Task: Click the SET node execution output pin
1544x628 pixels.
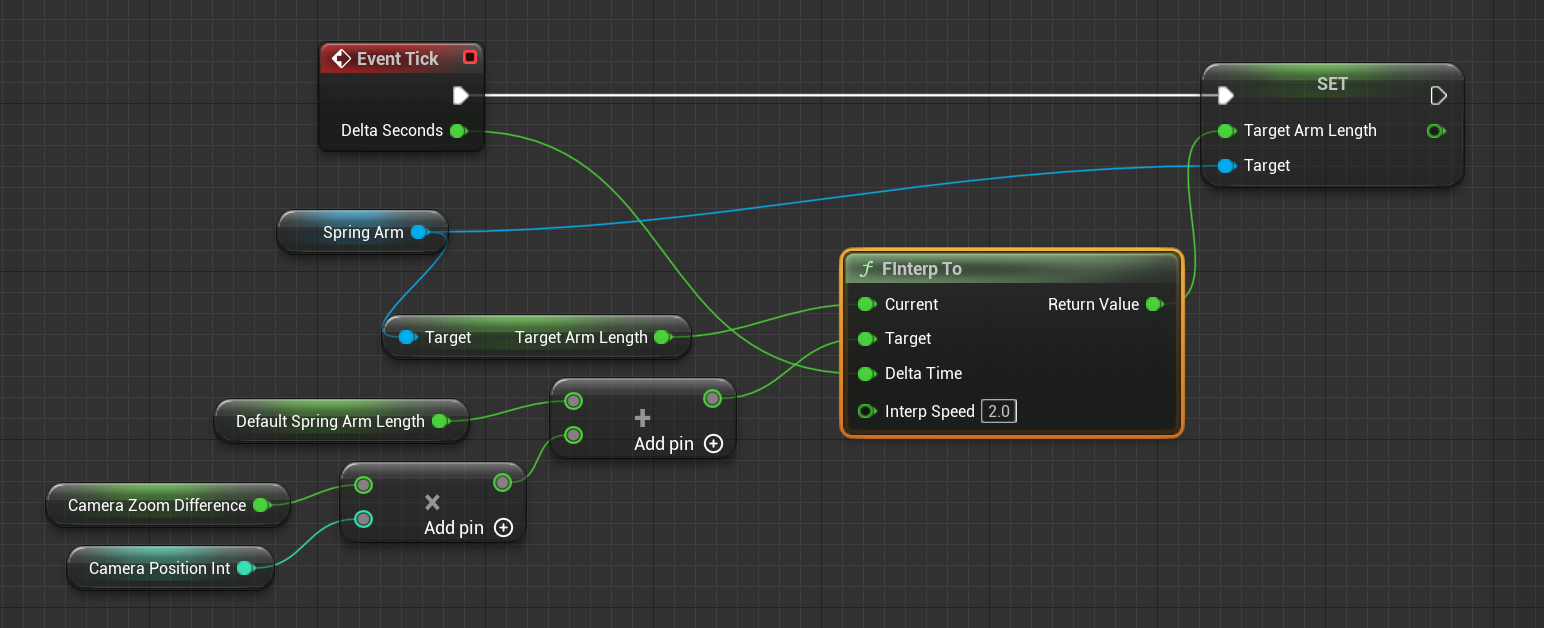Action: [1438, 95]
